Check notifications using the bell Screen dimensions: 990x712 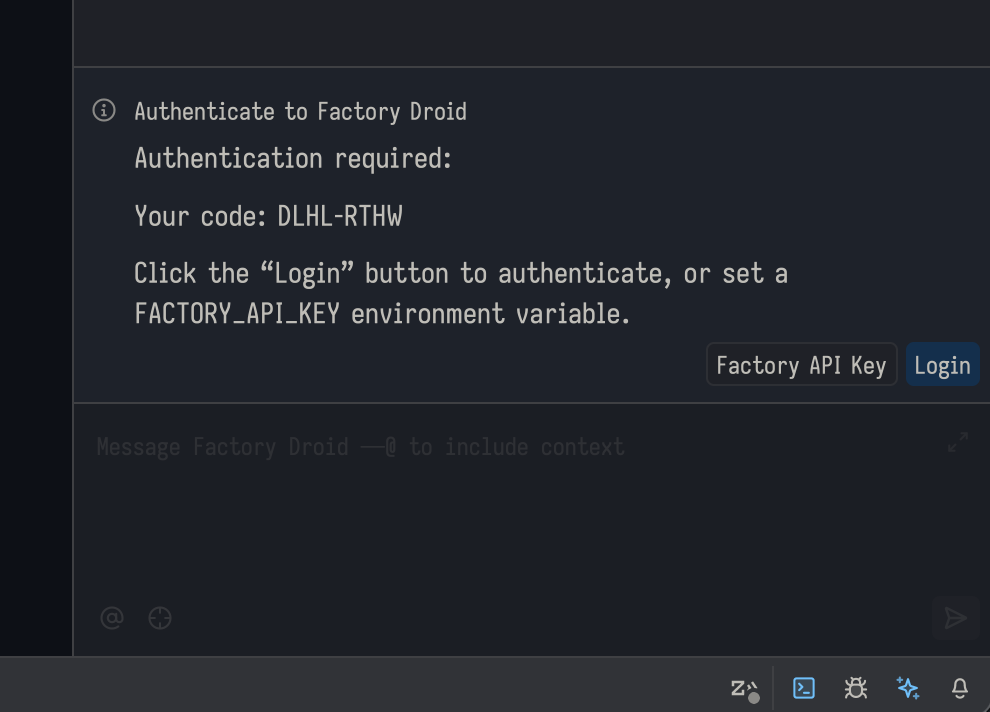pyautogui.click(x=960, y=688)
